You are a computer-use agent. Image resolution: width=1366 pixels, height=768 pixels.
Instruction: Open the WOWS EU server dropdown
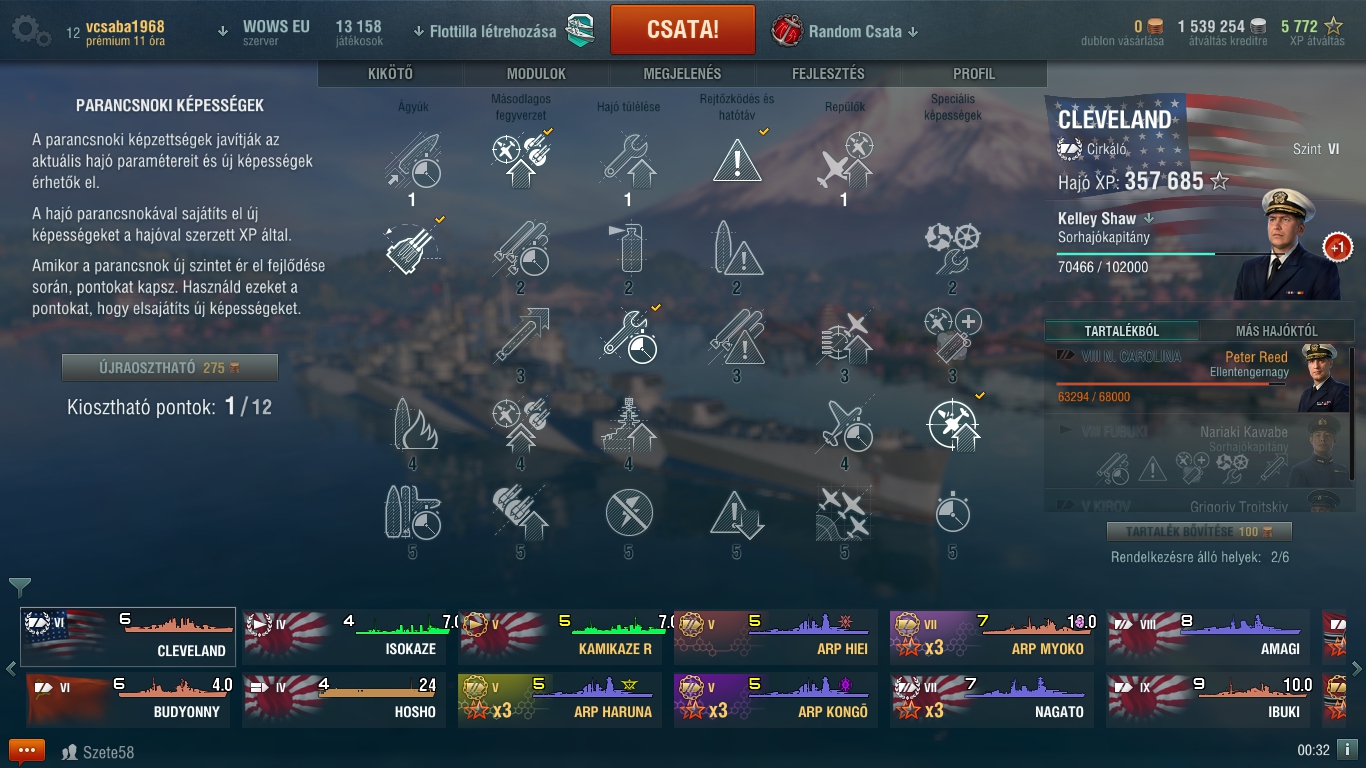click(265, 32)
